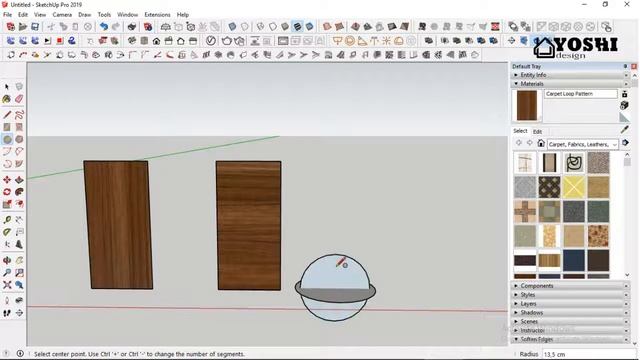Click the Open folder toolbar icon
The image size is (640, 360).
tap(23, 27)
